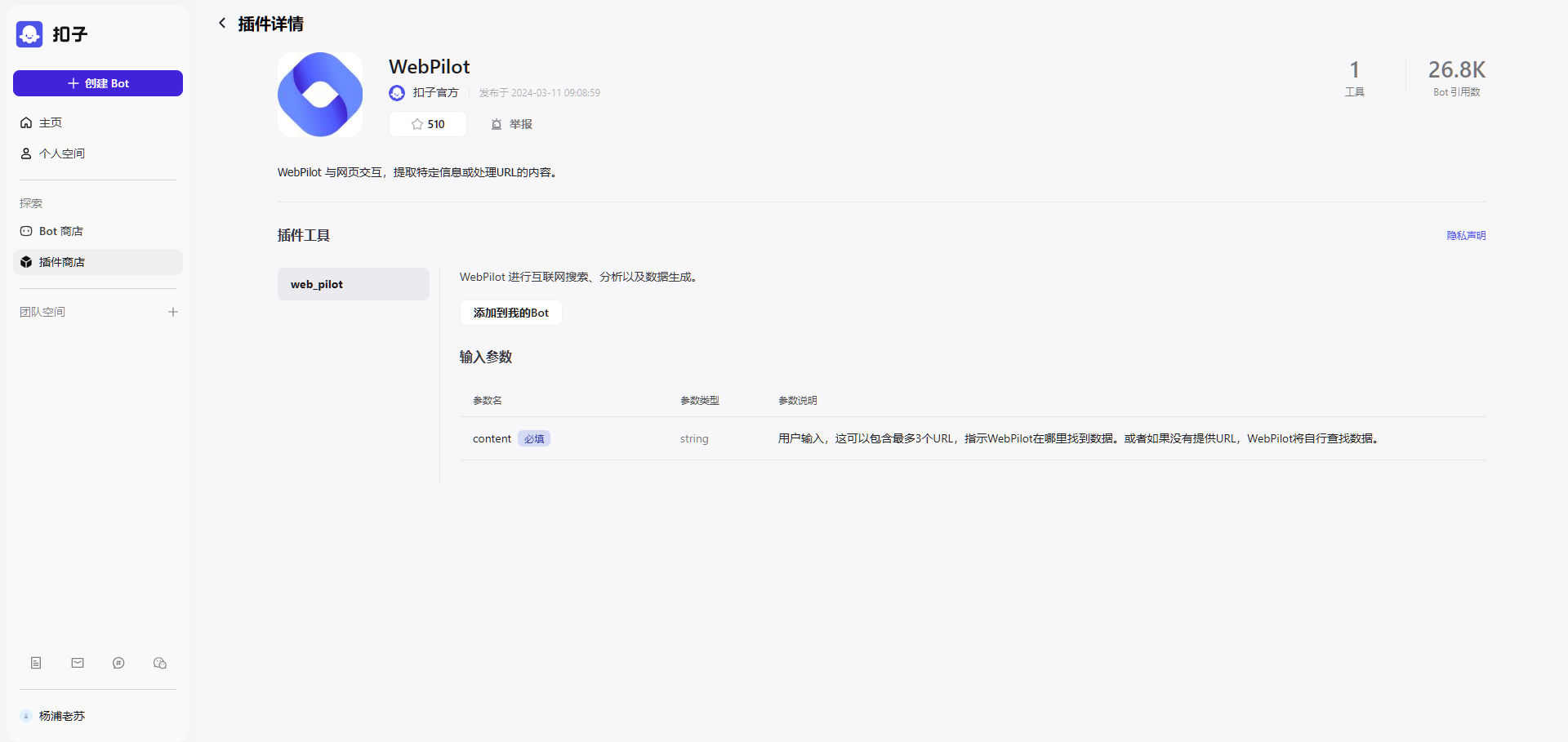Open the mail envelope icon in sidebar footer
This screenshot has height=742, width=1568.
pos(78,663)
